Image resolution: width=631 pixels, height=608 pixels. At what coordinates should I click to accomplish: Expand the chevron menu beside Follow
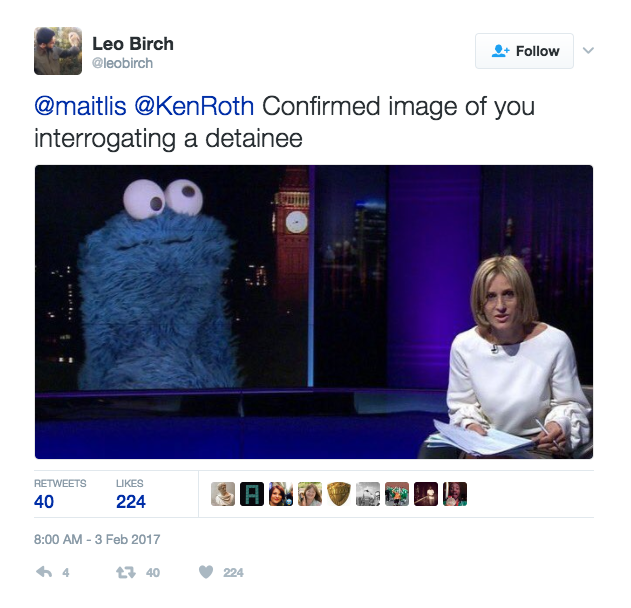(x=588, y=50)
